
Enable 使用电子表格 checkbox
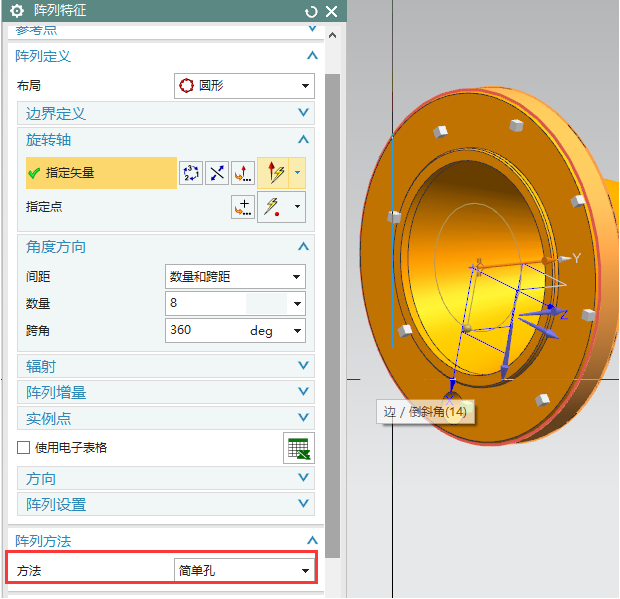coord(24,448)
